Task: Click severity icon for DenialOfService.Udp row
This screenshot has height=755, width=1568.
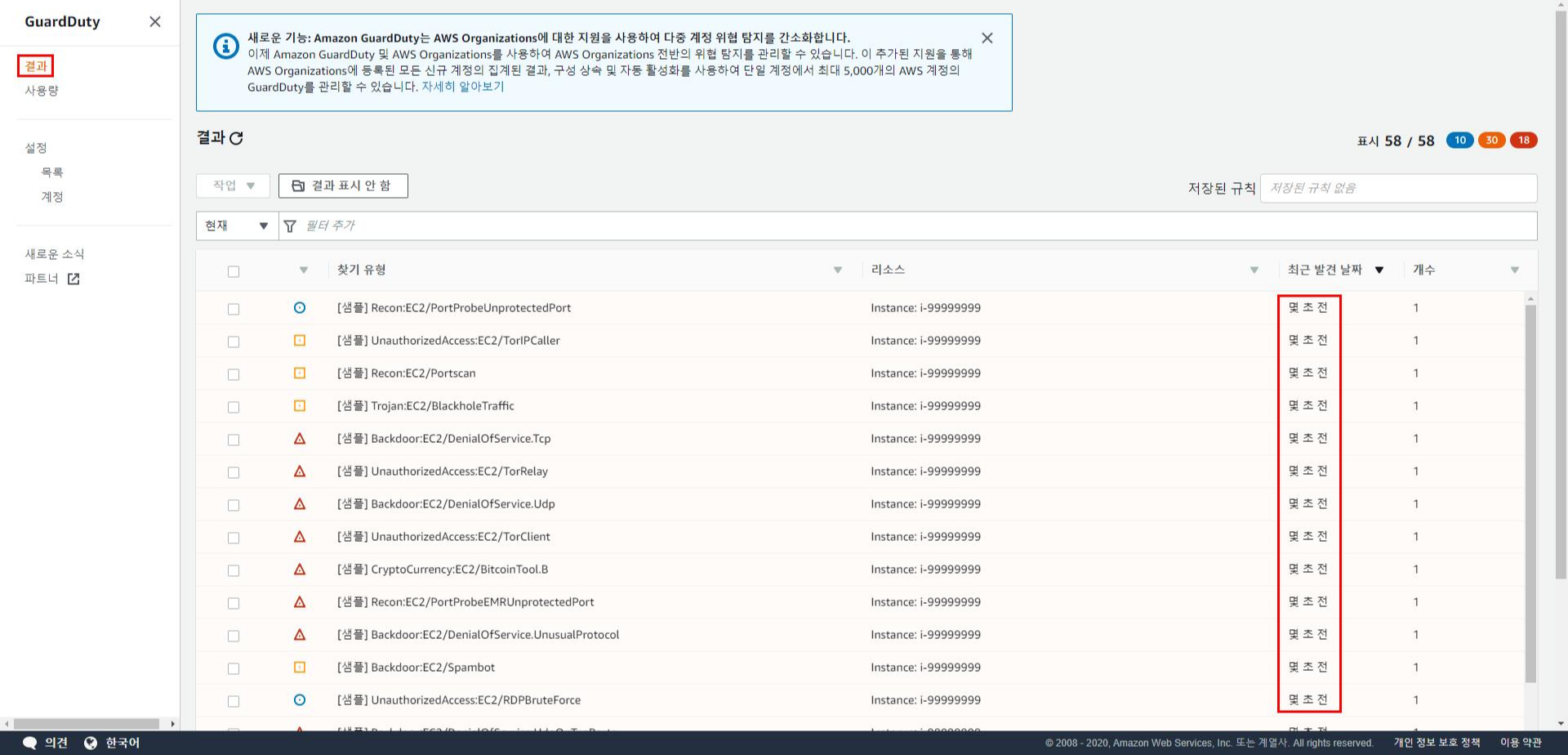Action: [300, 504]
